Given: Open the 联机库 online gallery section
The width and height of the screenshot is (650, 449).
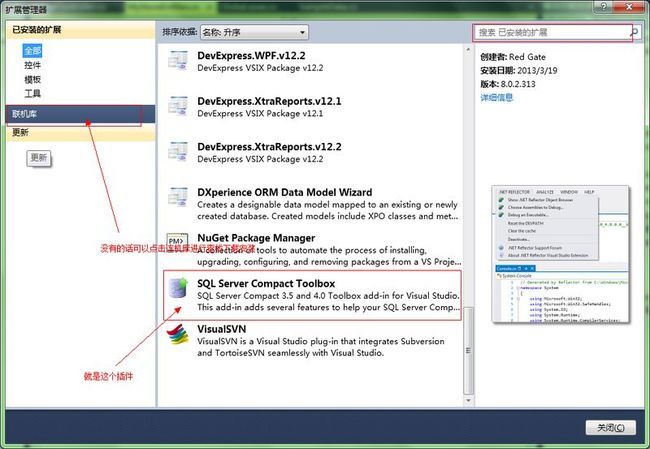Looking at the screenshot, I should (80, 114).
